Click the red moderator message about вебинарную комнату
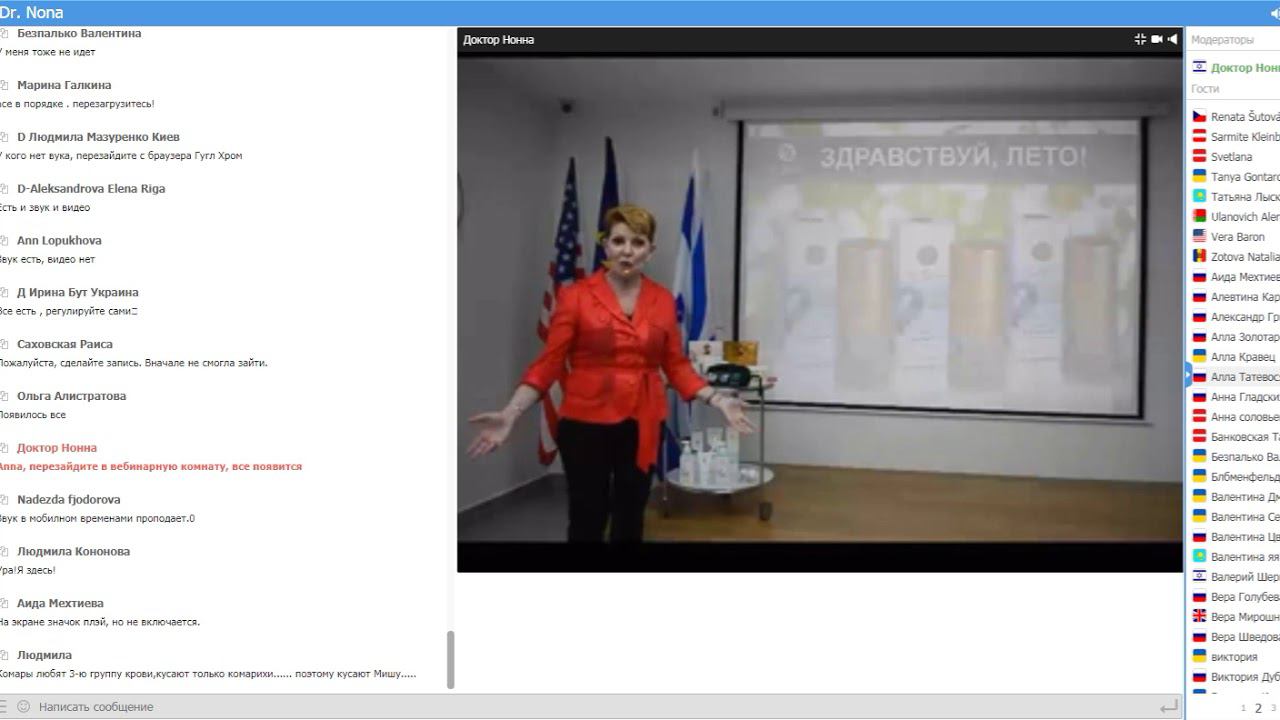Viewport: 1280px width, 720px height. 150,467
